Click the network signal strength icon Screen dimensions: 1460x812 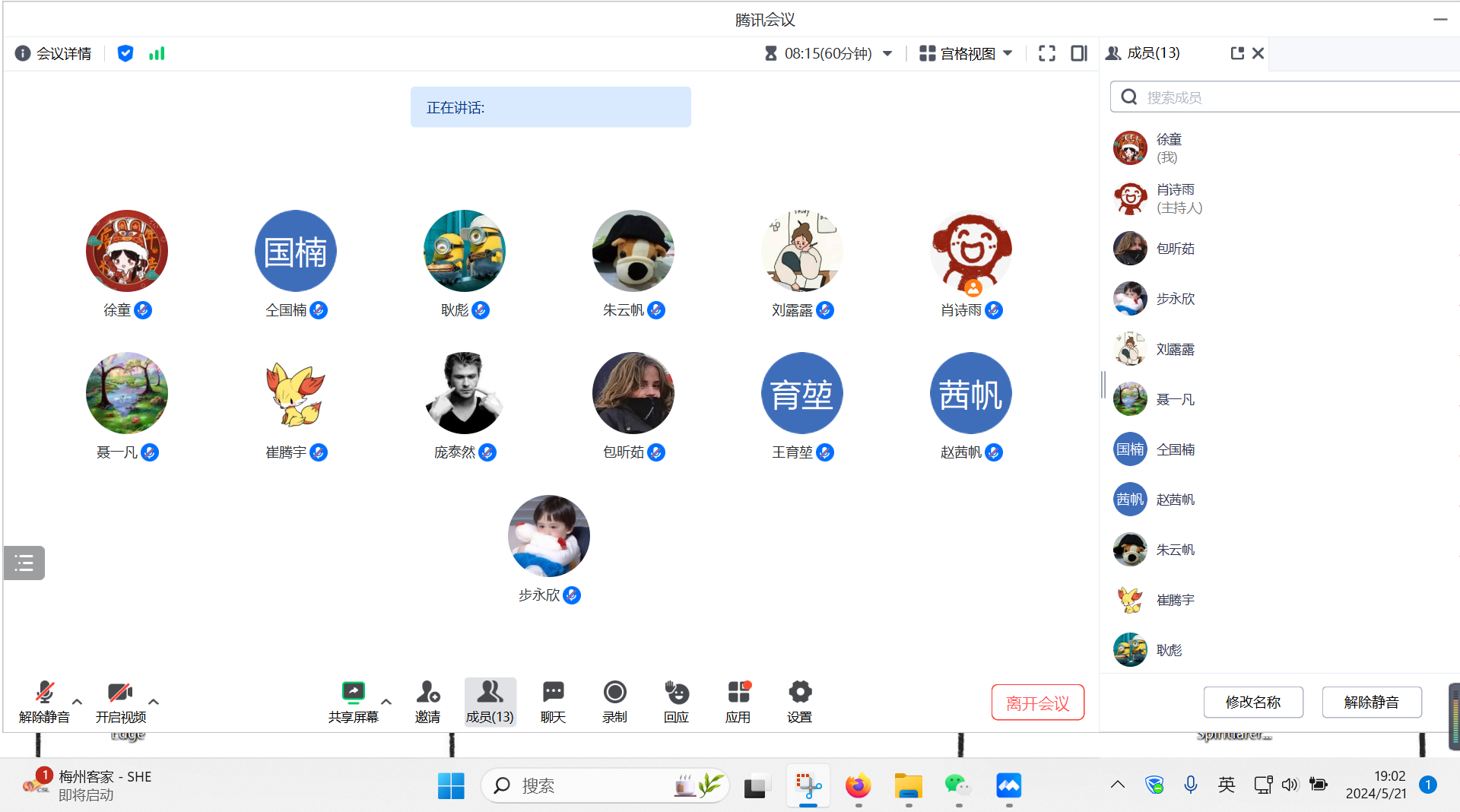[x=157, y=53]
